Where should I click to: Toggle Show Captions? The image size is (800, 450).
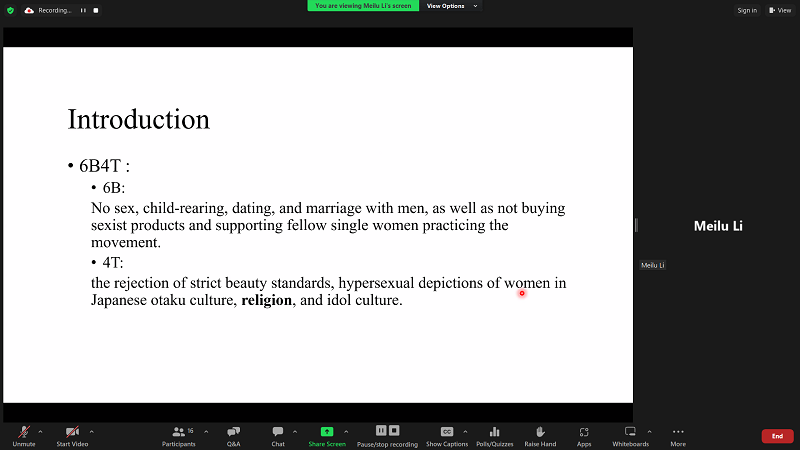[447, 432]
